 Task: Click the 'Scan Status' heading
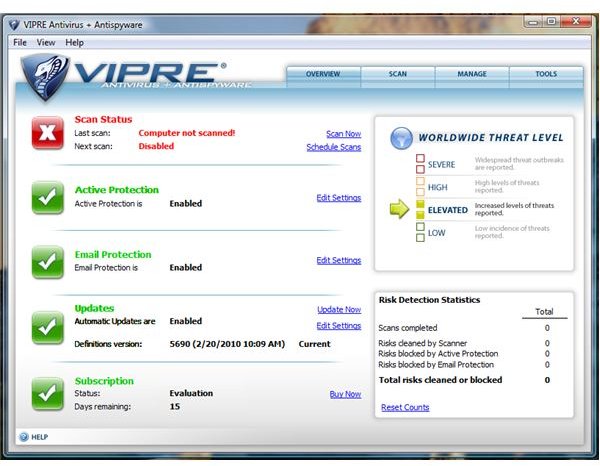[x=103, y=119]
